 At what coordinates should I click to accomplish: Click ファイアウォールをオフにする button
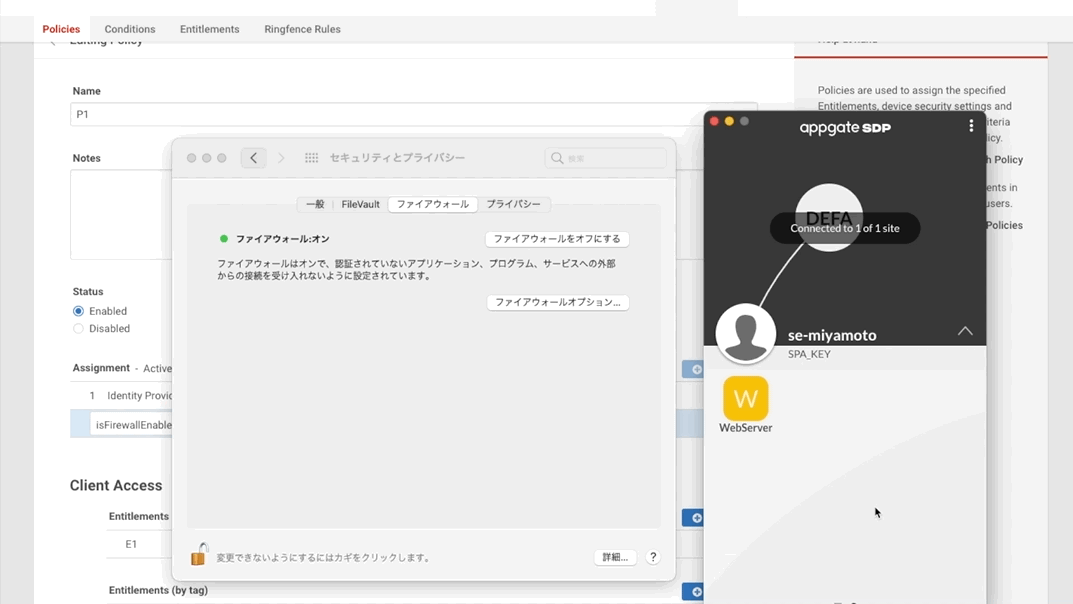557,239
